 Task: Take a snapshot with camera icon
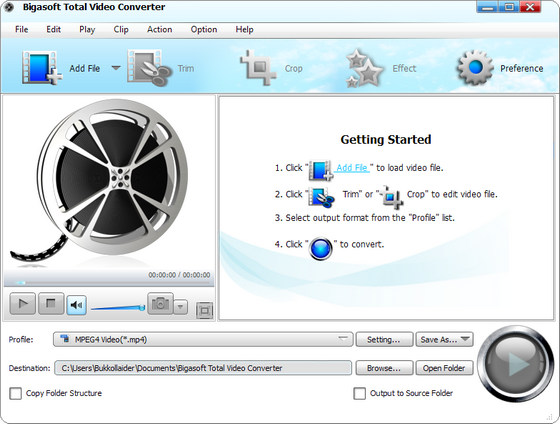pos(160,304)
